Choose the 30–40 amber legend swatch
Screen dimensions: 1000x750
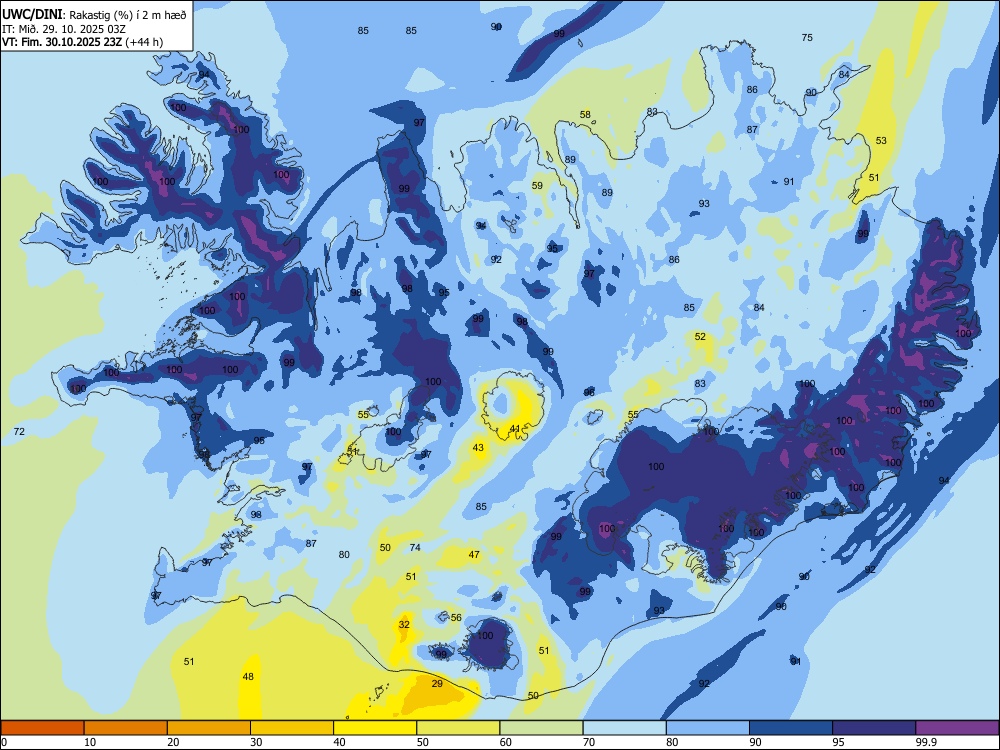(x=292, y=728)
